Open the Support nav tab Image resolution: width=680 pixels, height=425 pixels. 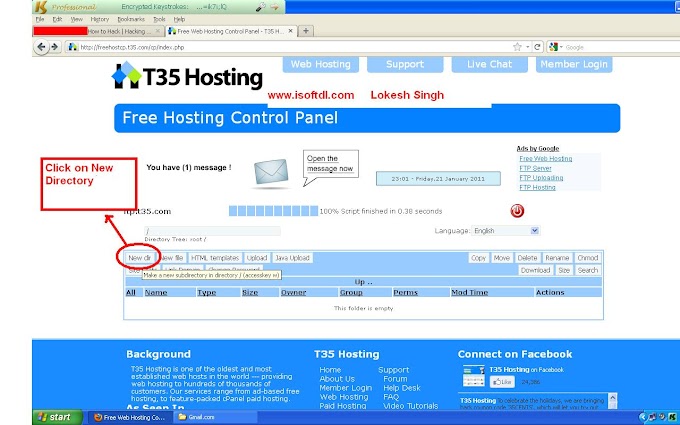[405, 64]
